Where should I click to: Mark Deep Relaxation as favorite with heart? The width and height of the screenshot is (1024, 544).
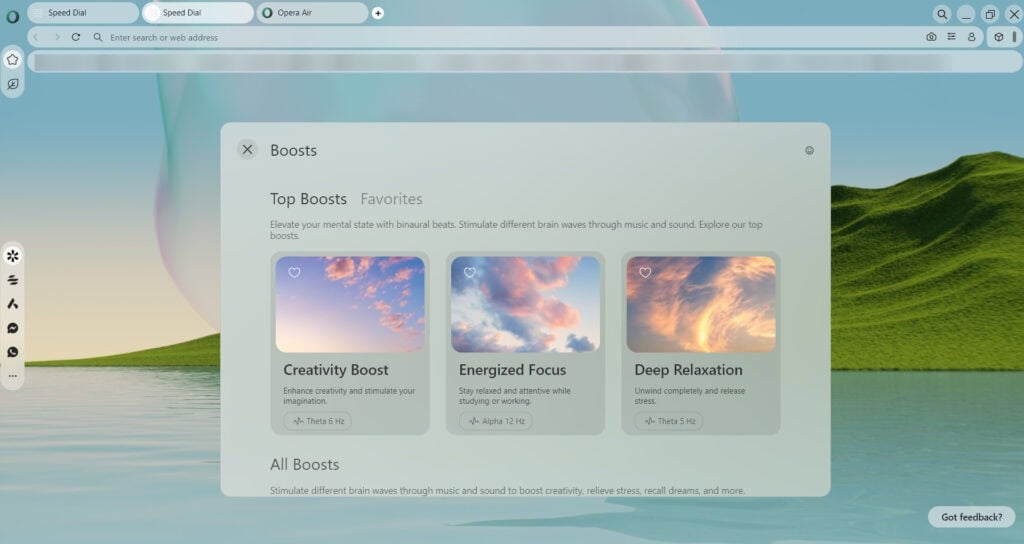tap(645, 272)
